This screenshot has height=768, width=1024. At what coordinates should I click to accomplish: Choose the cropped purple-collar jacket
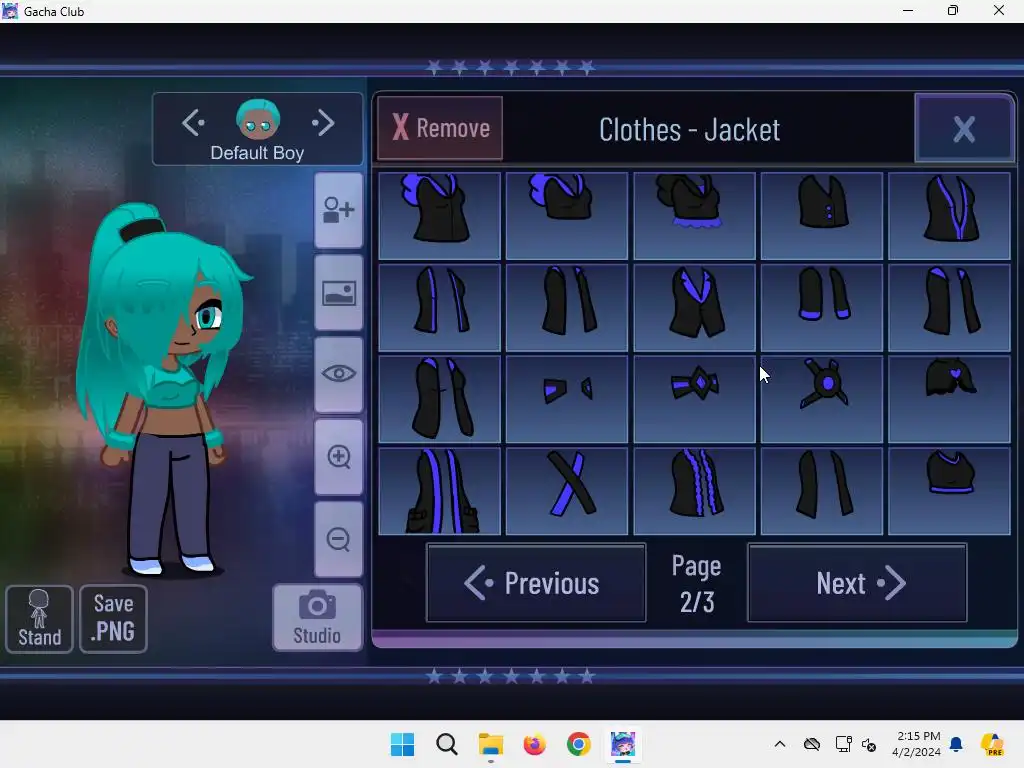[567, 216]
